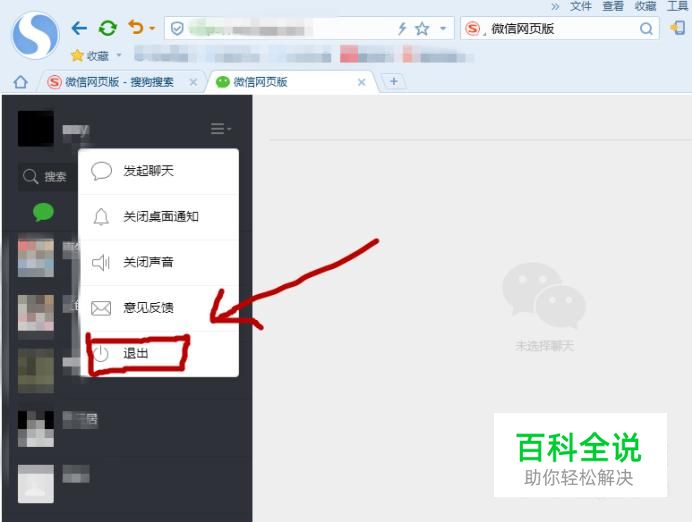Open dropdown beside the orange undo arrow
Screen dimensions: 692x522
152,28
